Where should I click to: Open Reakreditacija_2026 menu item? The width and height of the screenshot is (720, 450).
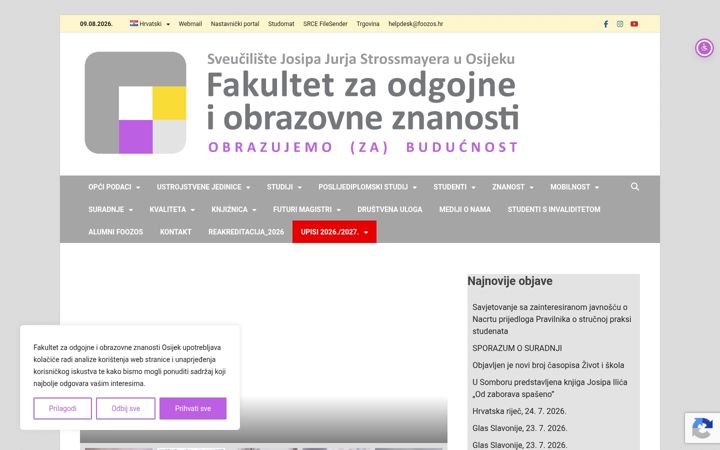coord(246,232)
